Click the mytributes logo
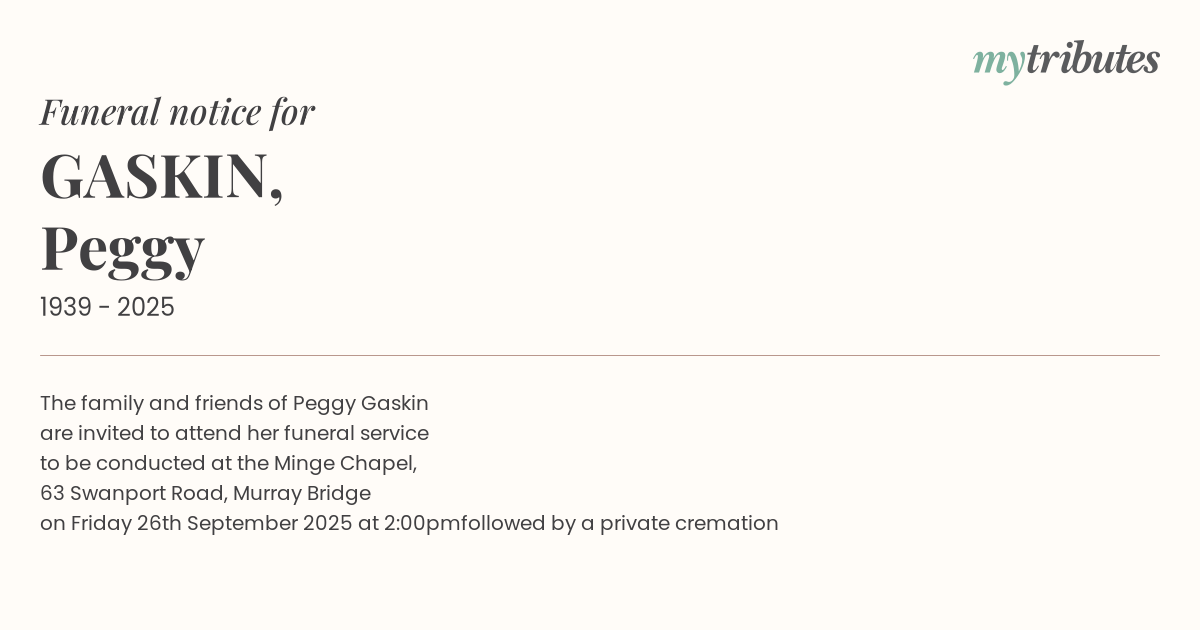This screenshot has height=630, width=1200. coord(1066,60)
